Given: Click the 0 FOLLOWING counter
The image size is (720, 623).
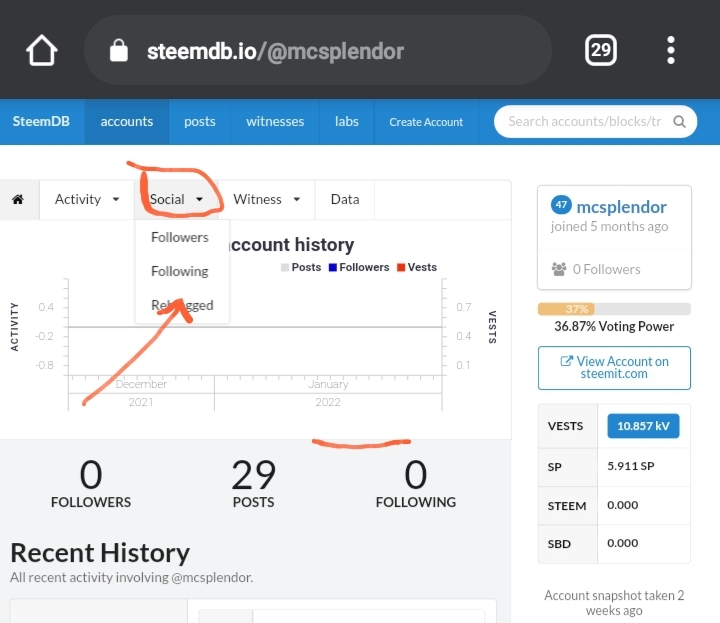Looking at the screenshot, I should pos(416,484).
